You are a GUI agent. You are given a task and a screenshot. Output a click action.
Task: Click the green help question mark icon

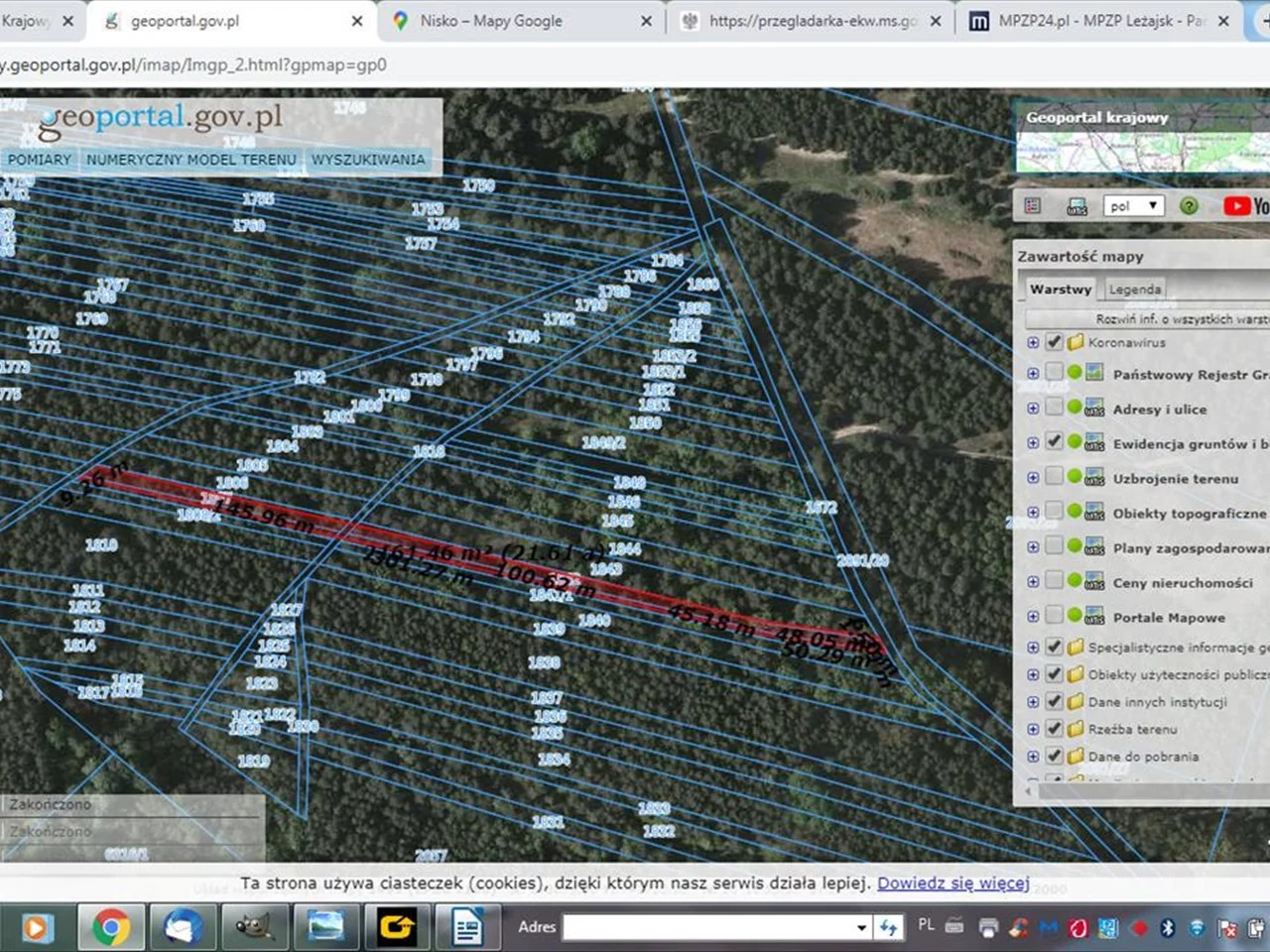[x=1189, y=205]
